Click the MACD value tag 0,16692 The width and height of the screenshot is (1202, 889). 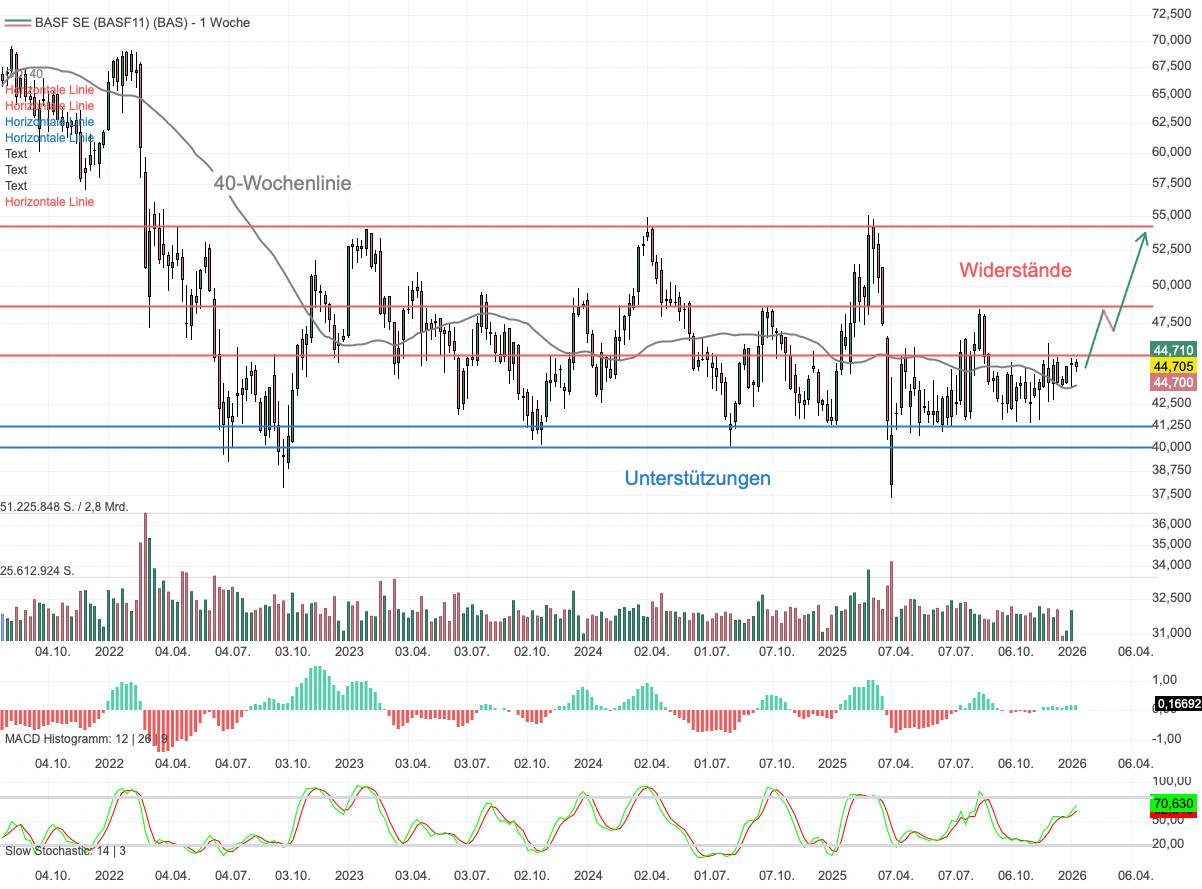coord(1177,706)
